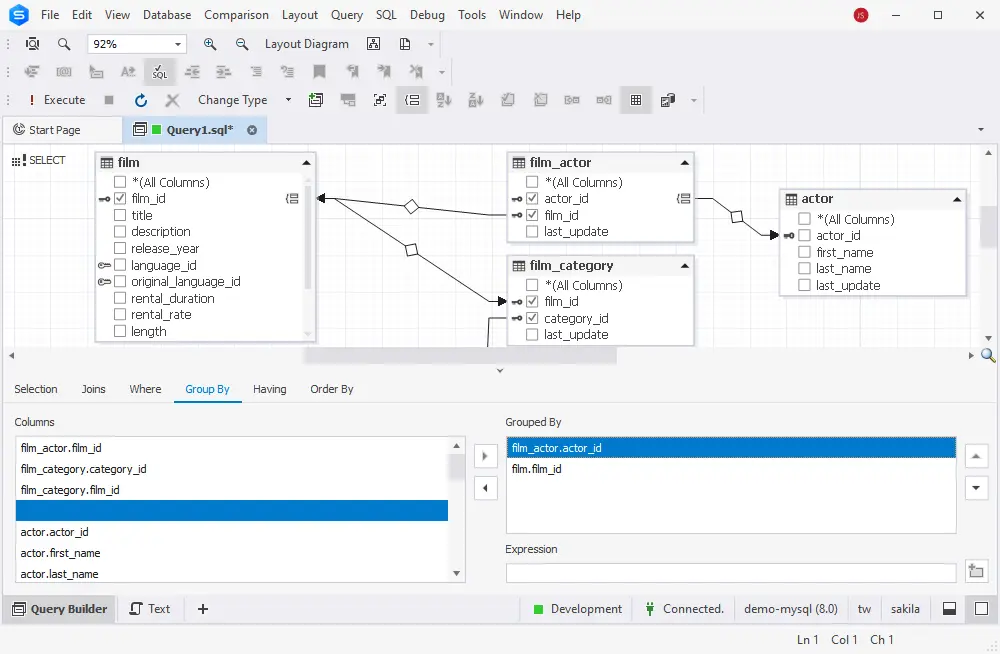1000x654 pixels.
Task: Click the Execute button
Action: pos(63,100)
